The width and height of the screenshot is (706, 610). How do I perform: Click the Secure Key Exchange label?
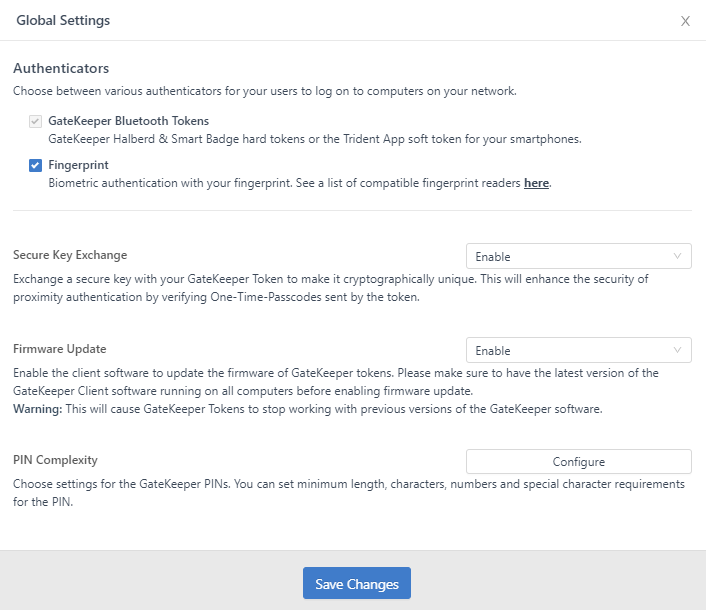70,255
